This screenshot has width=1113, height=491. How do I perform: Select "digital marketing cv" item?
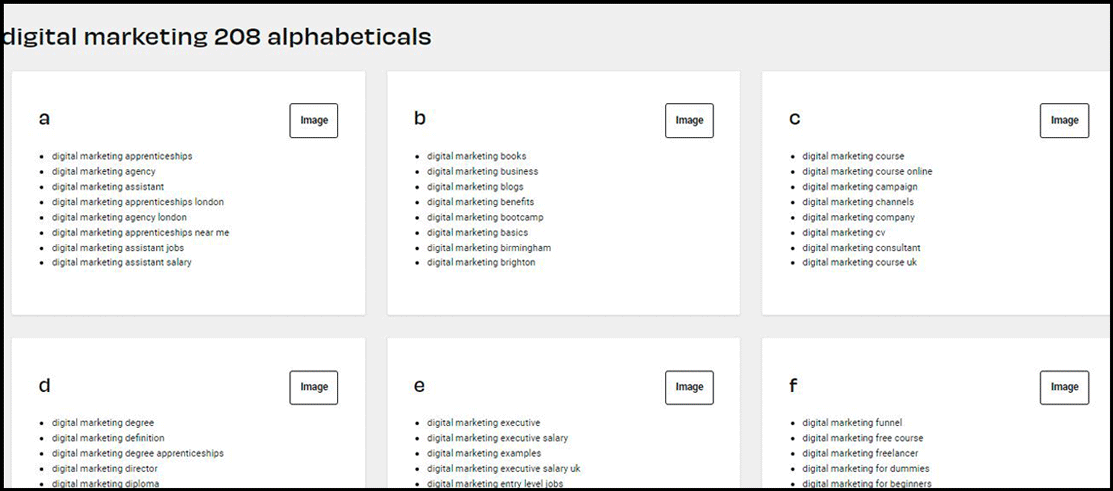coord(844,233)
